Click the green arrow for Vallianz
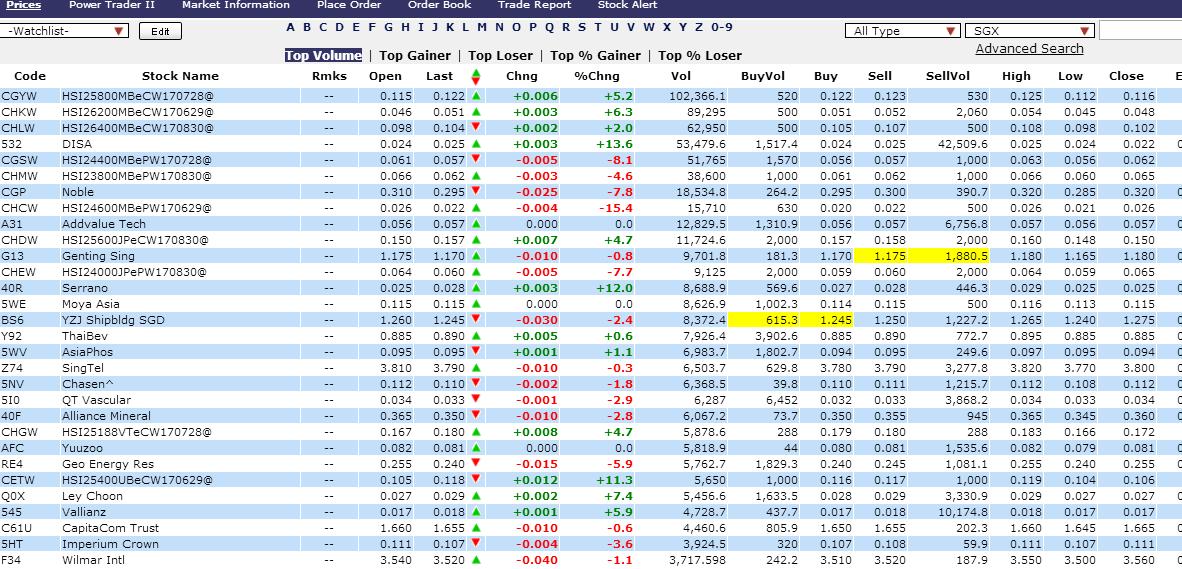The width and height of the screenshot is (1182, 569). point(476,512)
